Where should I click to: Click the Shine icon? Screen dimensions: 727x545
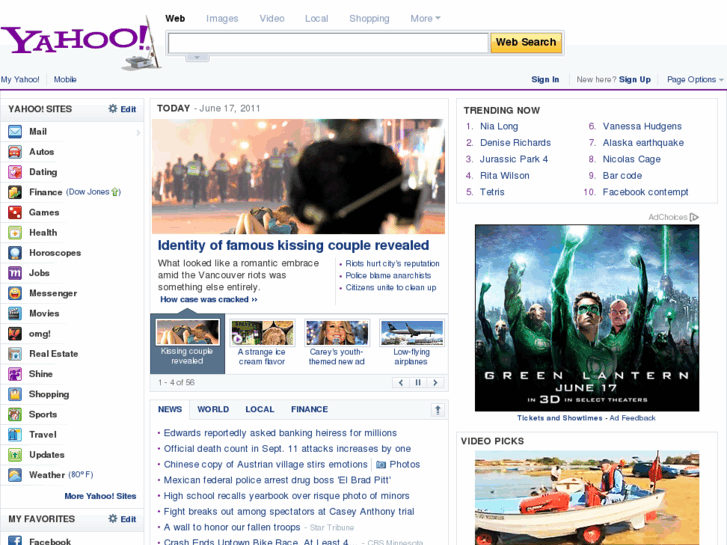(x=15, y=374)
